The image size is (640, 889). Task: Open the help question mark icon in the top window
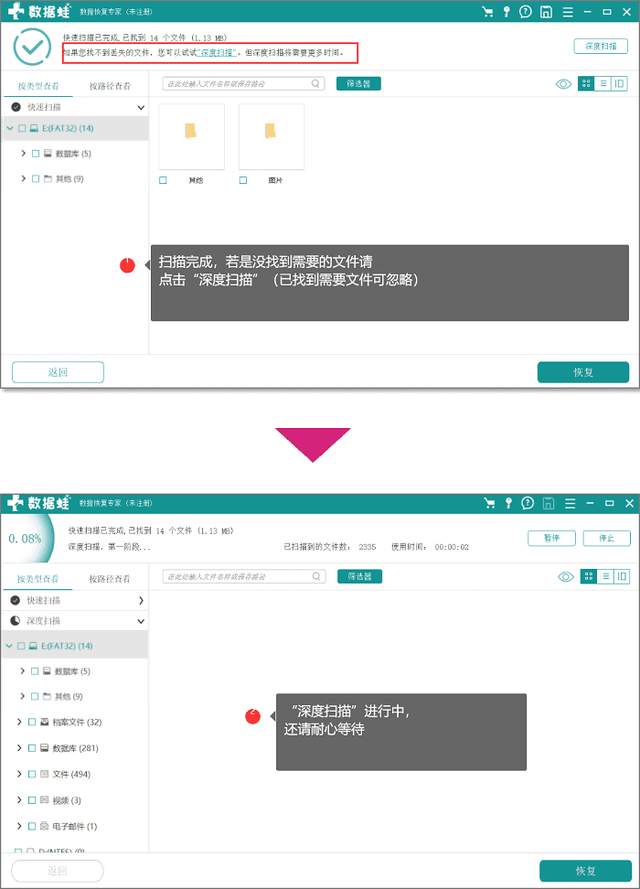pos(525,11)
